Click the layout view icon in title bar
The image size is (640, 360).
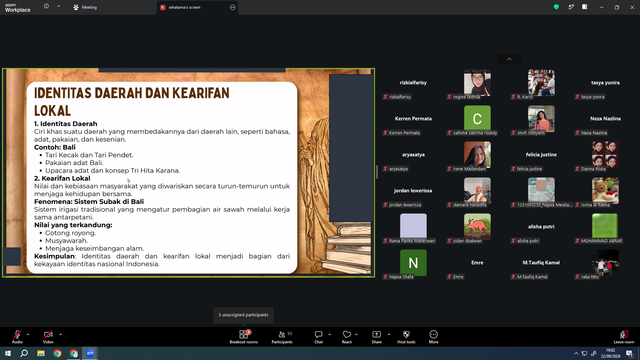[x=584, y=7]
